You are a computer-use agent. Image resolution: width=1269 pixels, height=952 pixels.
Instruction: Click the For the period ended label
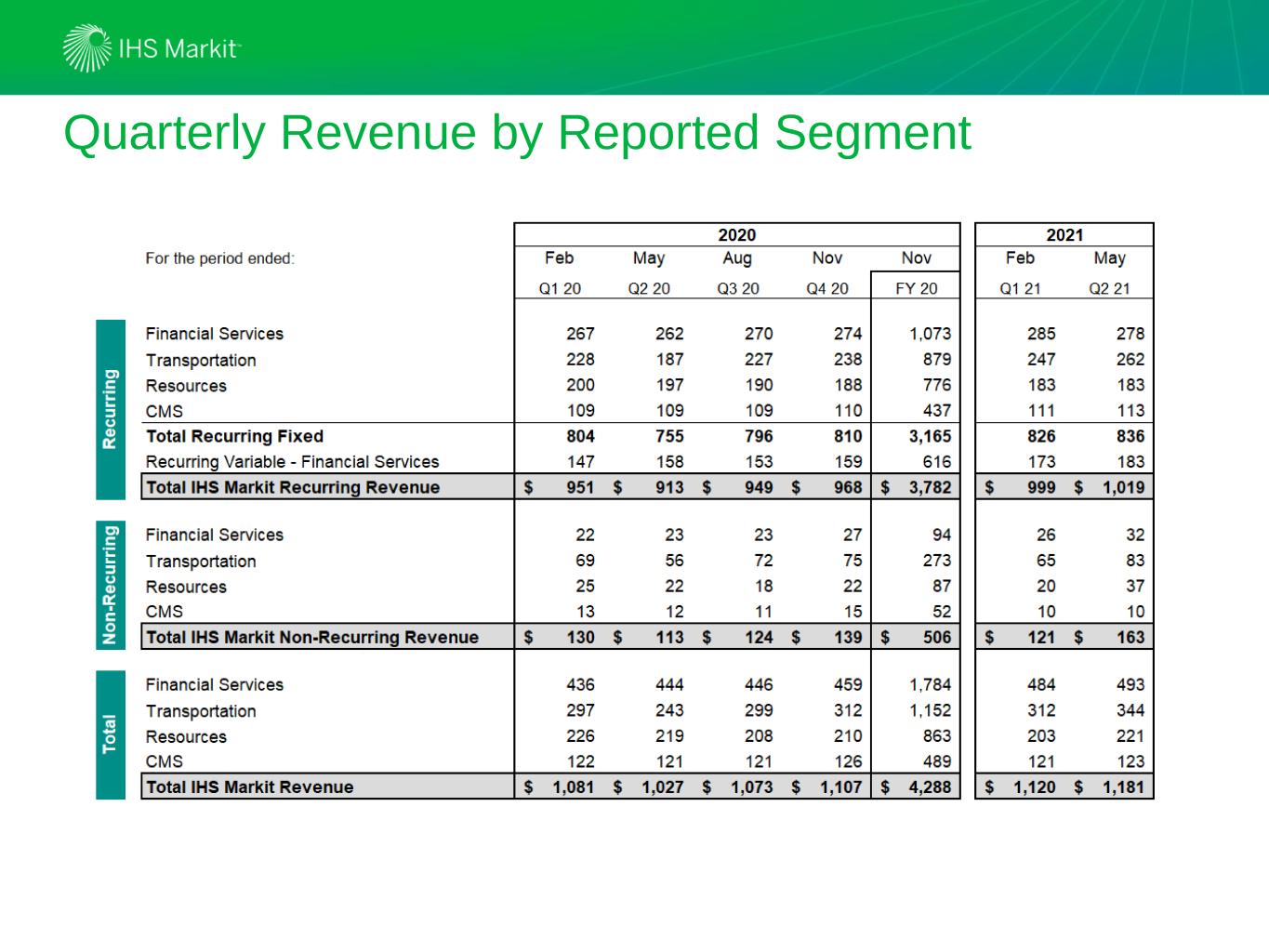click(x=219, y=258)
